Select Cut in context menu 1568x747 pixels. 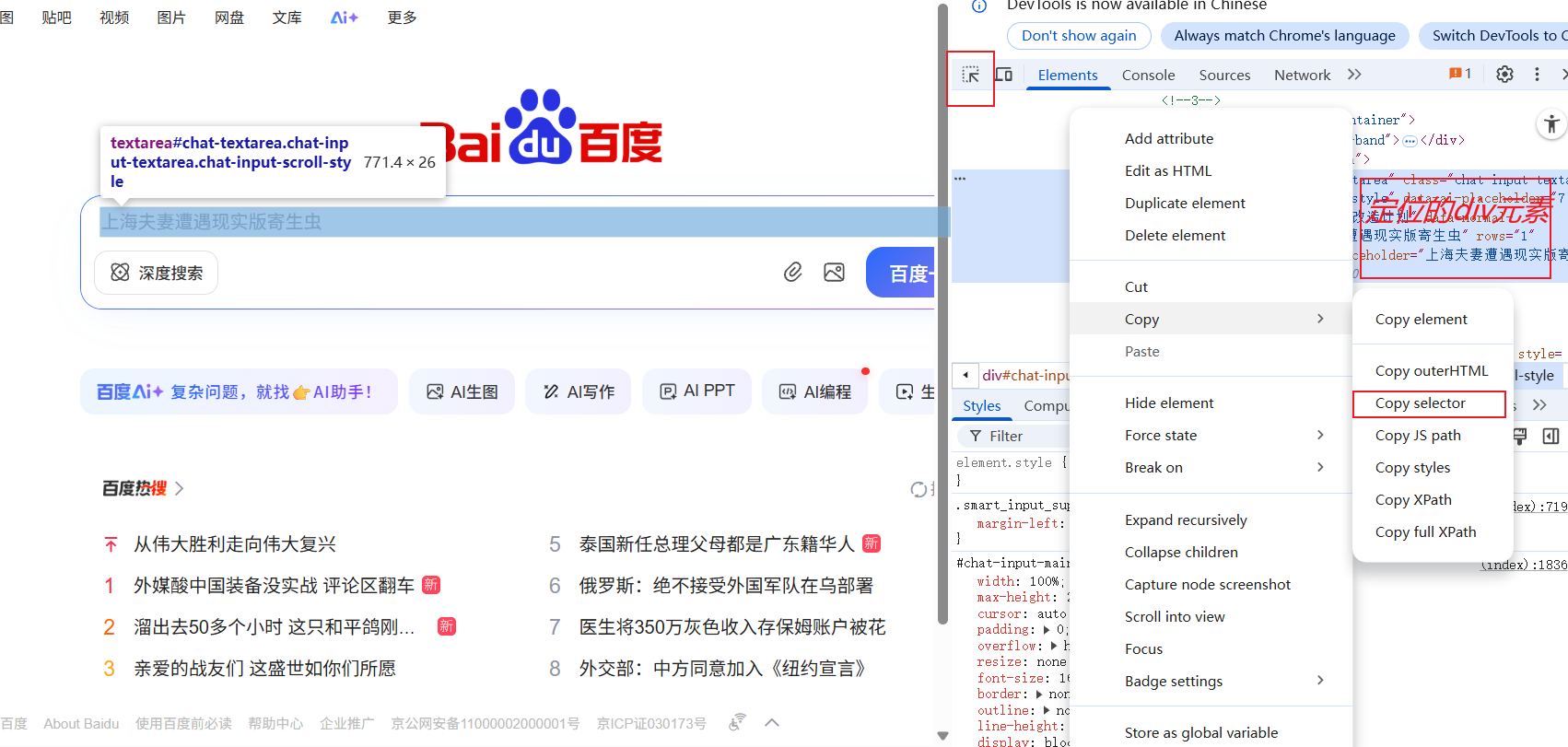point(1211,287)
